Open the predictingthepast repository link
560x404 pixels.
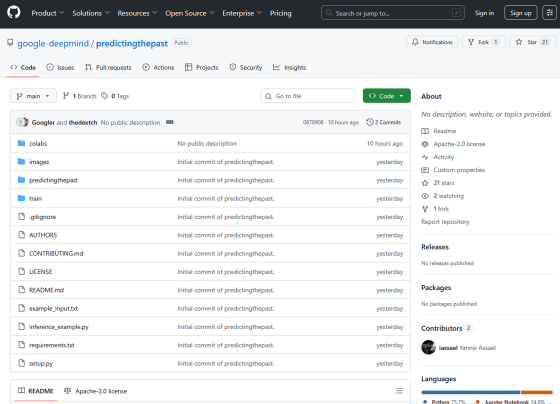pos(132,43)
